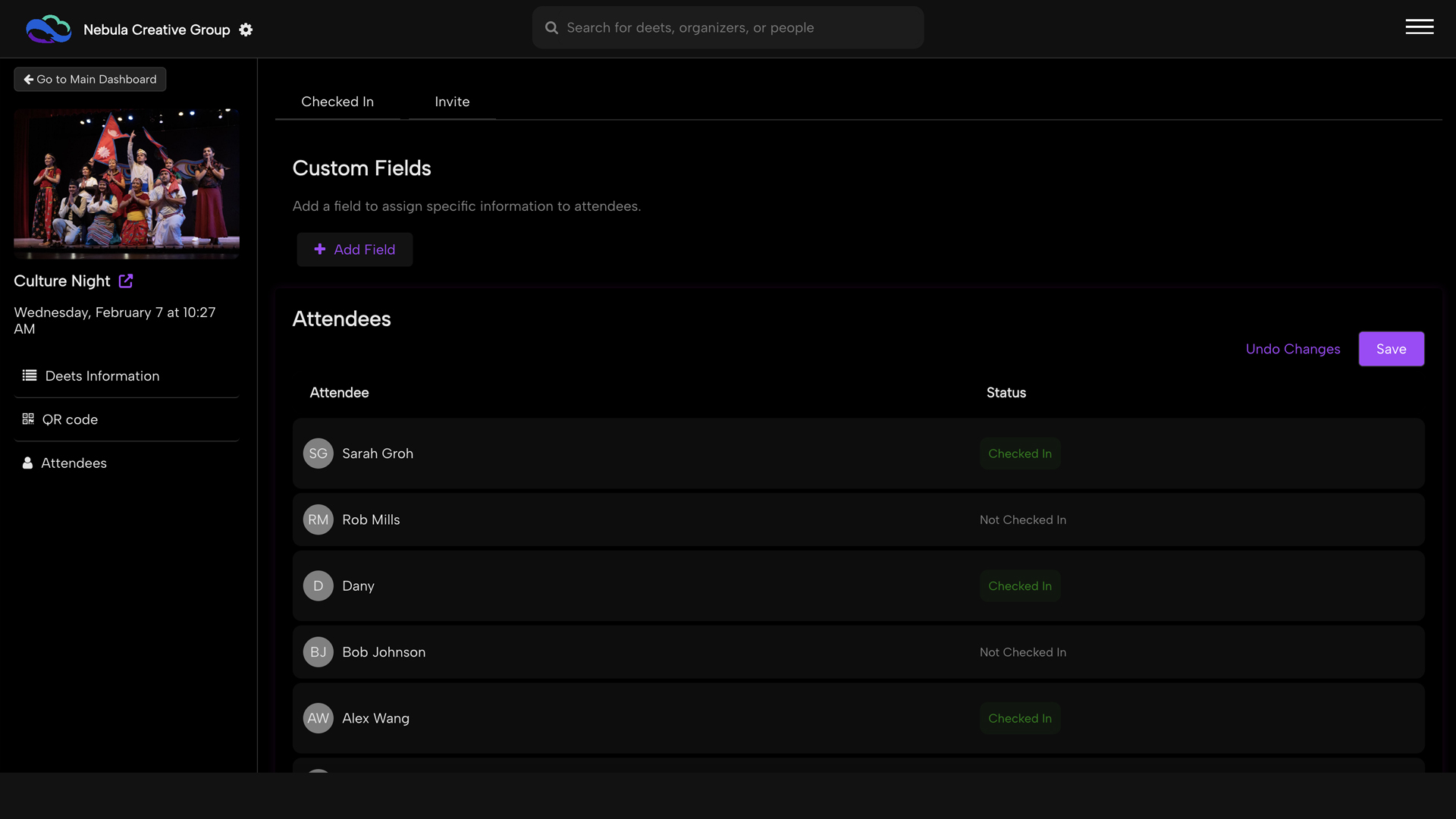Click the plus icon inside Add Field
1456x819 pixels.
[x=319, y=249]
